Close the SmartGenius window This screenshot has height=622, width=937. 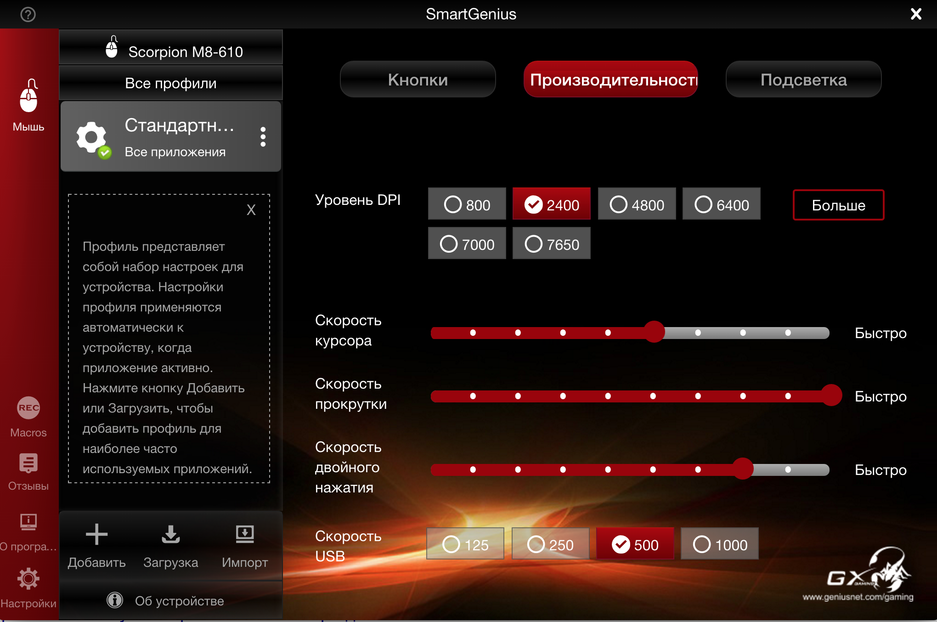point(915,14)
